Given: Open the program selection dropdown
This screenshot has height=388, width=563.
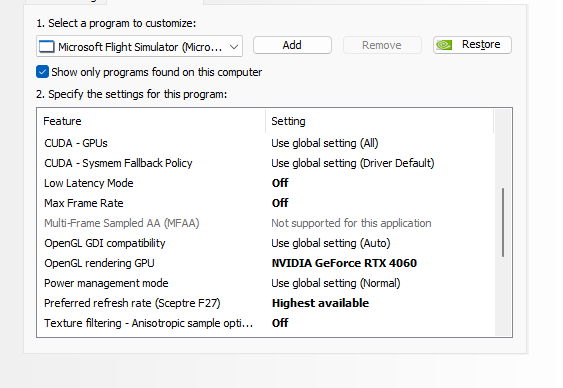Looking at the screenshot, I should (139, 46).
